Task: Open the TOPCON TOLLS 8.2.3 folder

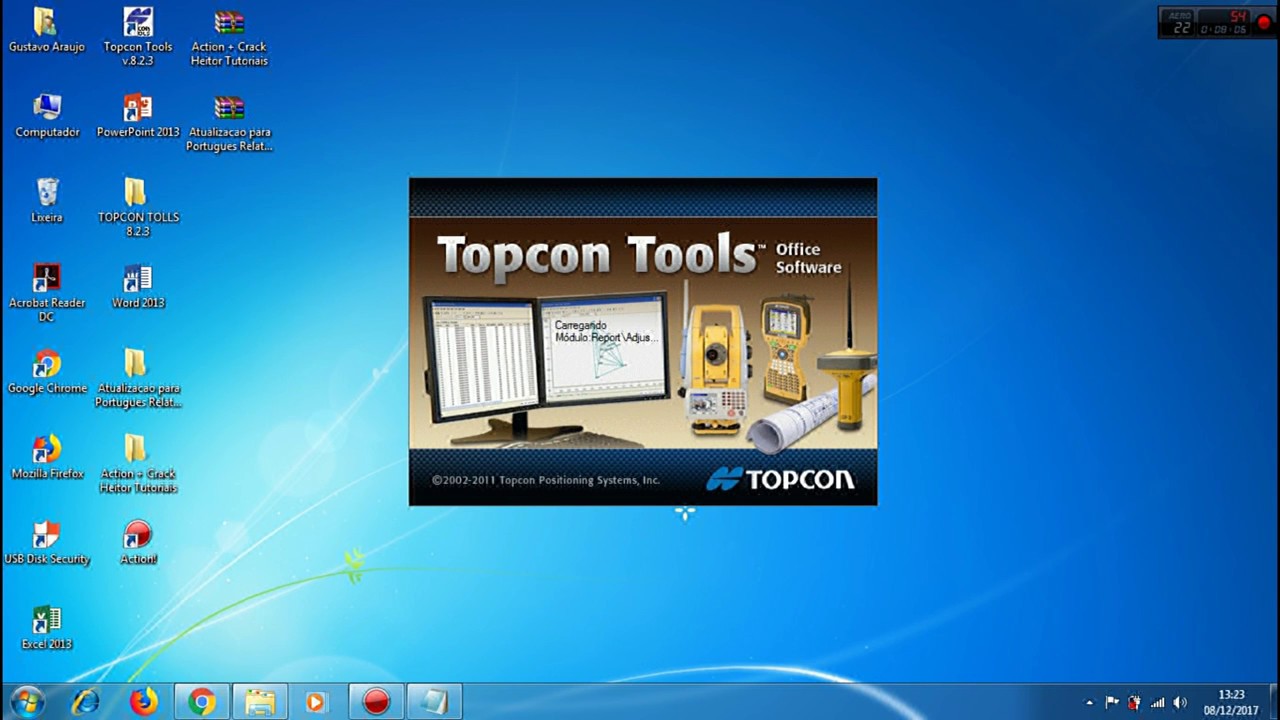Action: coord(138,208)
